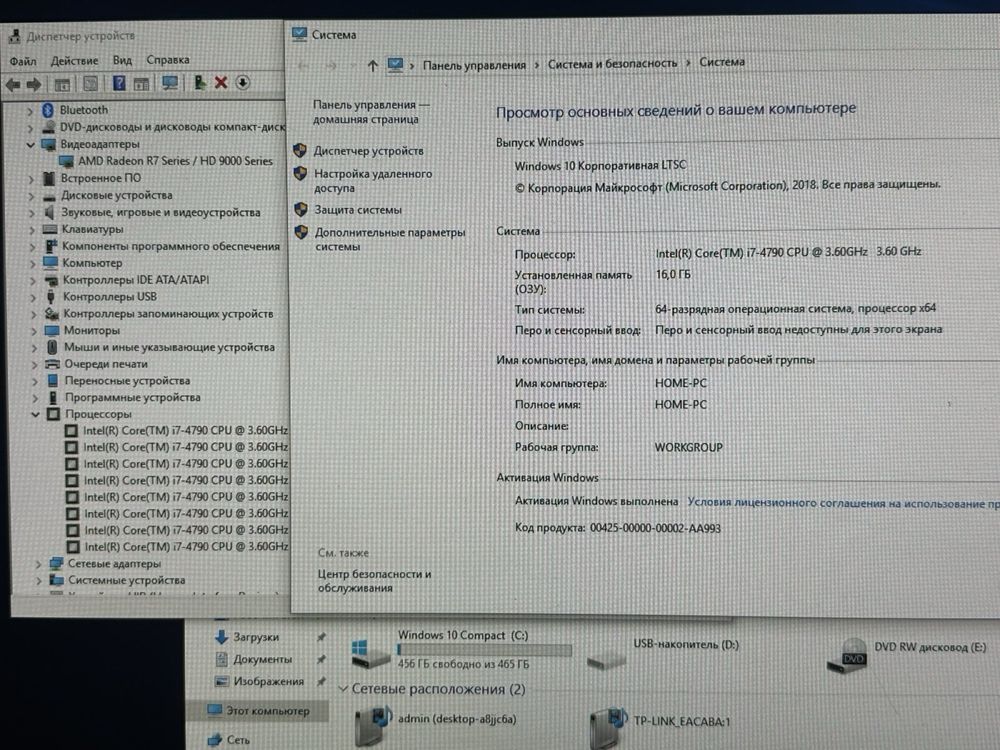Select Сеть in Explorer sidebar
The image size is (1000, 750).
239,740
